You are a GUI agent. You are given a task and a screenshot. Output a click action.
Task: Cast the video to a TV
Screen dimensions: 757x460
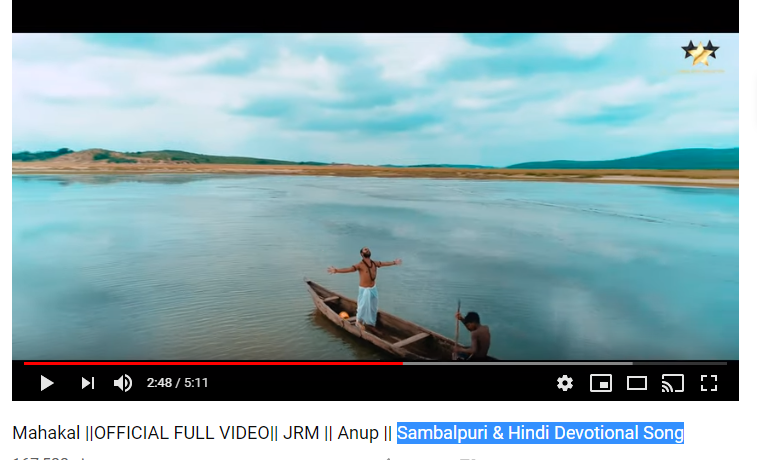673,383
